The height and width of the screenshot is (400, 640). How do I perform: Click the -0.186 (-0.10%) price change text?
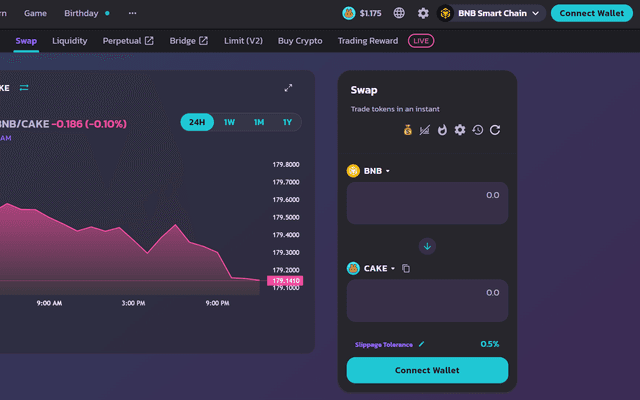pyautogui.click(x=89, y=124)
